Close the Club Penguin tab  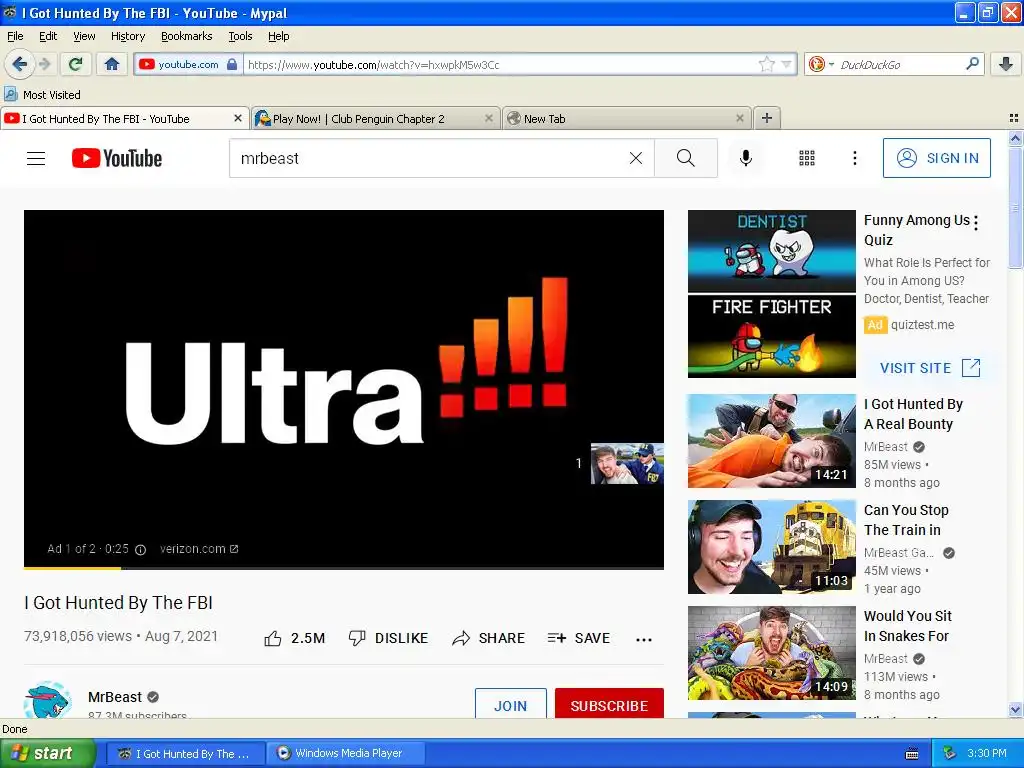click(x=488, y=118)
